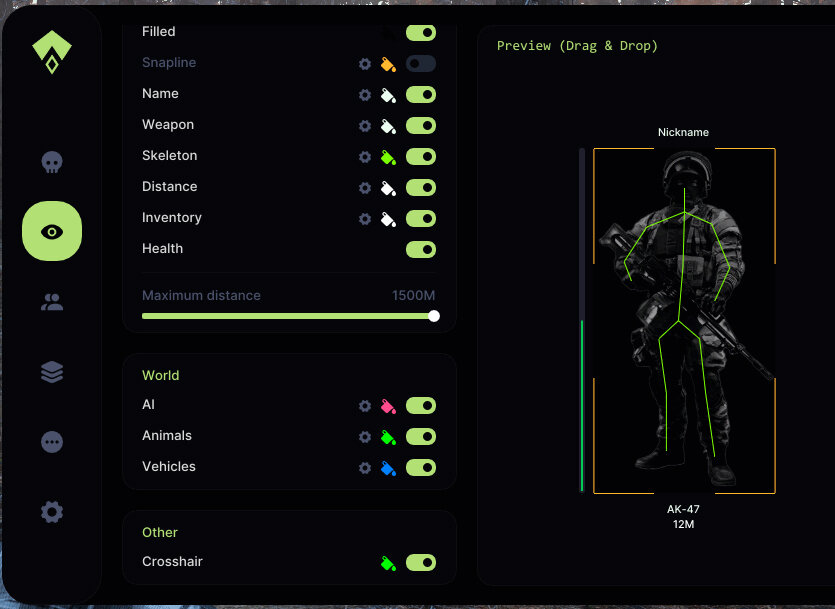This screenshot has width=835, height=609.
Task: Turn off the Crosshair toggle
Action: pyautogui.click(x=421, y=563)
